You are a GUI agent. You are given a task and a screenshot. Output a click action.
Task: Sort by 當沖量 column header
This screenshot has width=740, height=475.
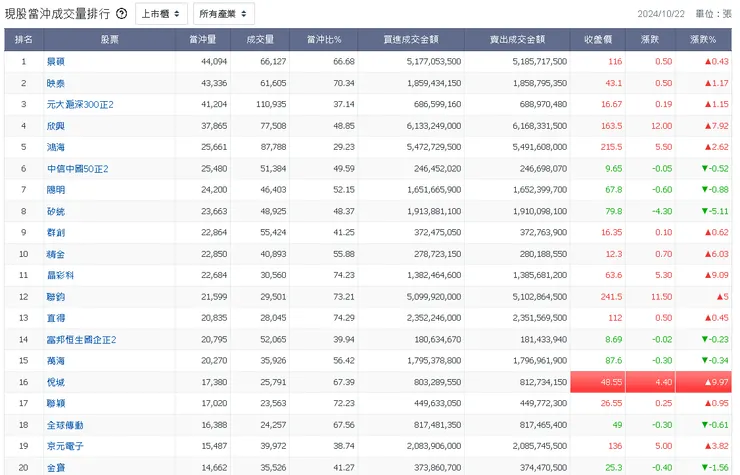click(x=203, y=40)
